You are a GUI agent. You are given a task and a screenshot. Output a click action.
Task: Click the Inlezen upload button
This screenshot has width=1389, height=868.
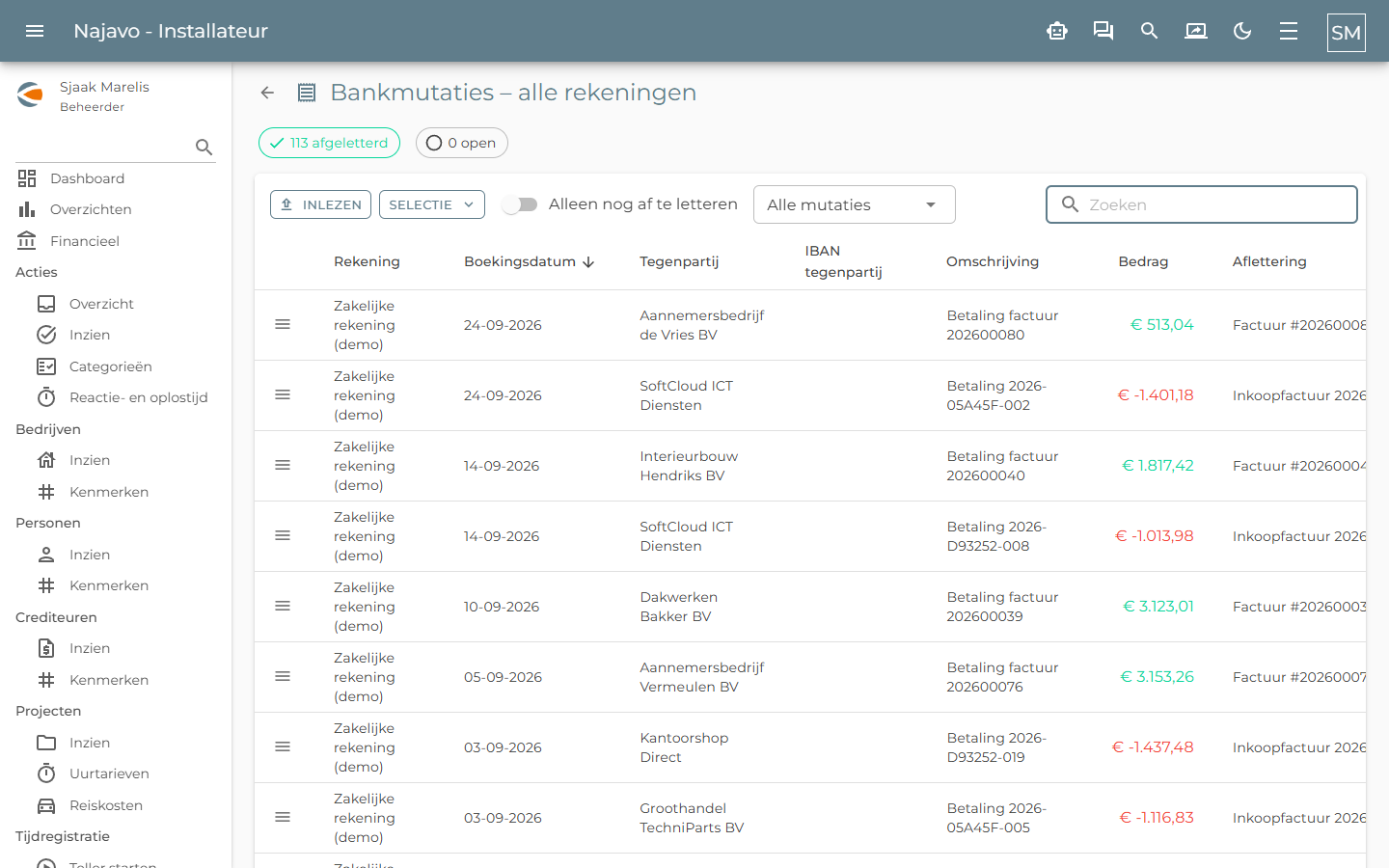click(x=321, y=204)
